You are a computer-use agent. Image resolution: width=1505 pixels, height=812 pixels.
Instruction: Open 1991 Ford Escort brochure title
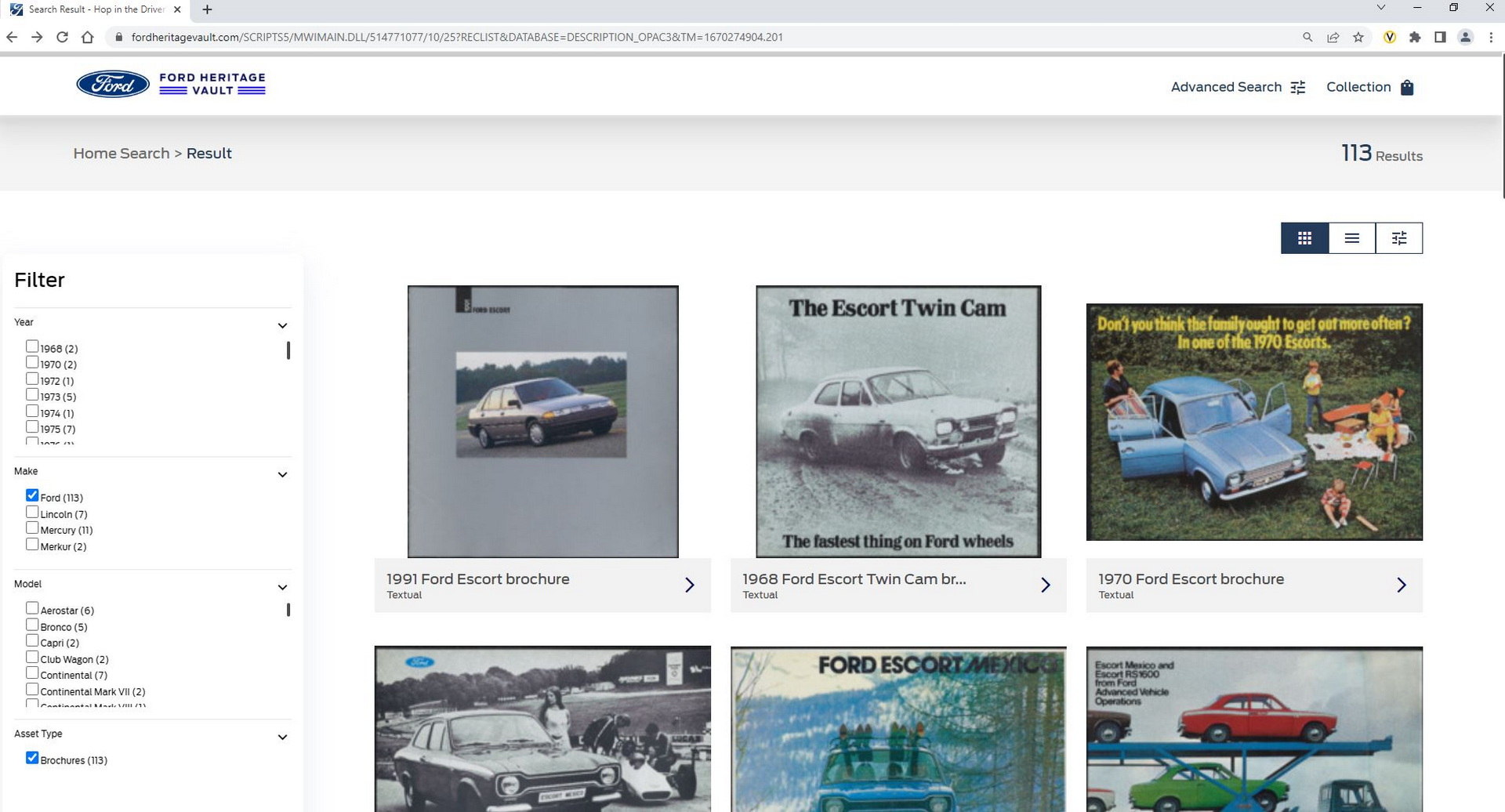pos(478,579)
